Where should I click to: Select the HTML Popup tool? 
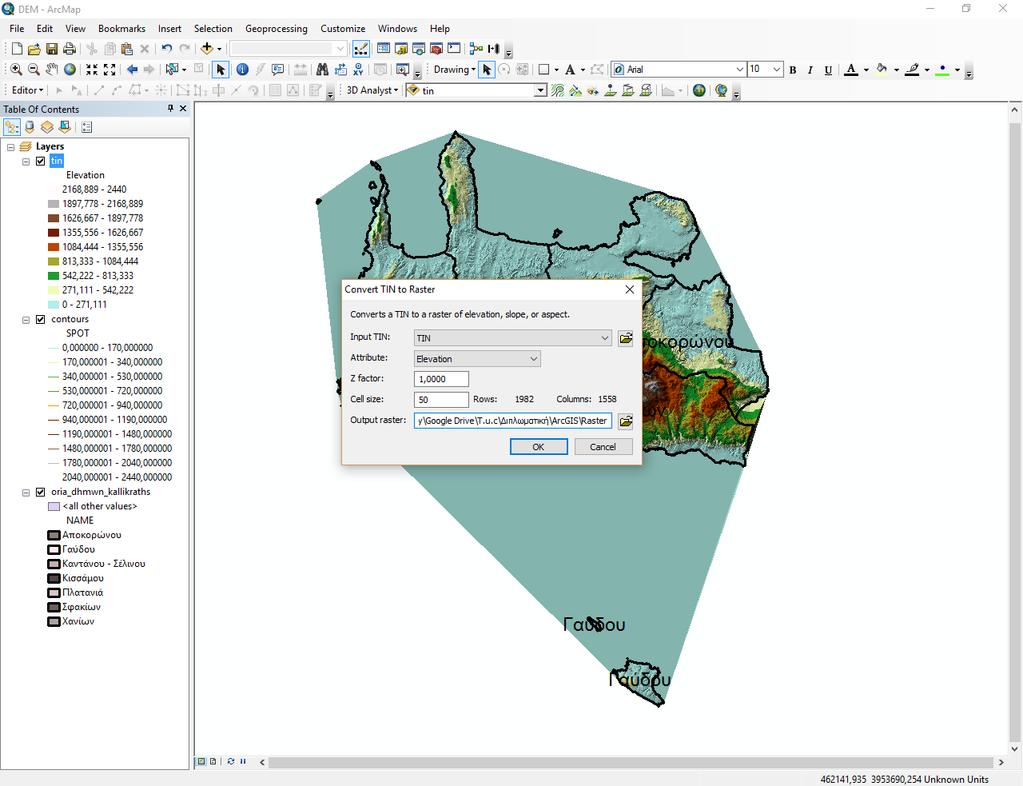point(278,70)
